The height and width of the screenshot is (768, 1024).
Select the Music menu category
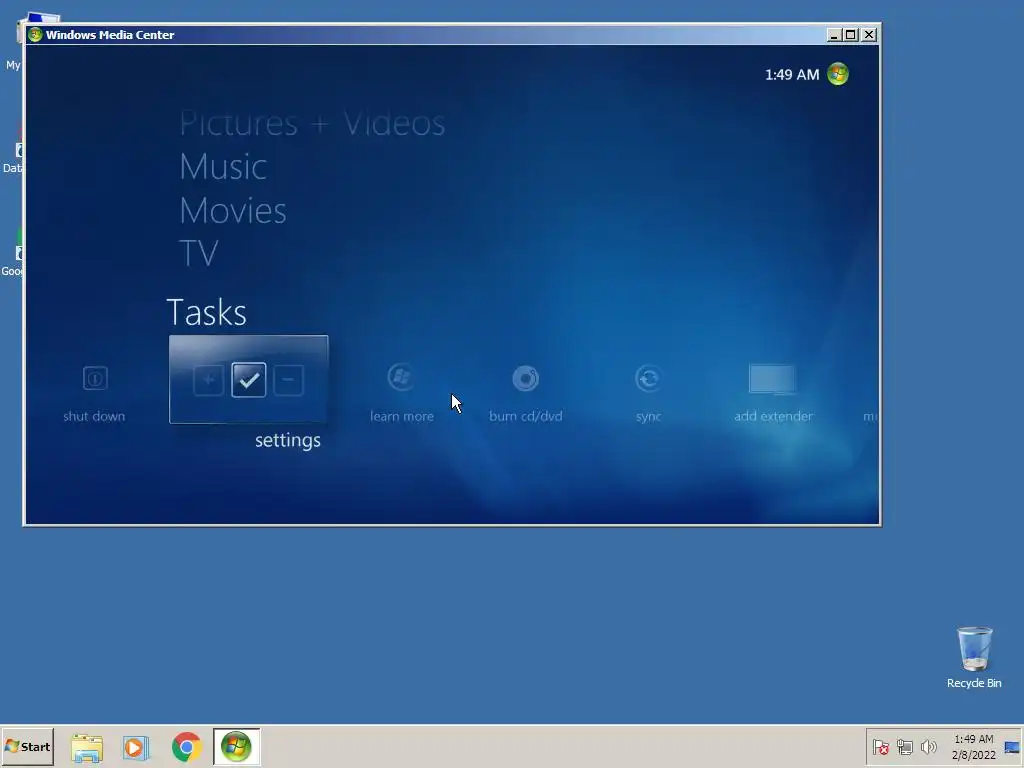(x=223, y=167)
